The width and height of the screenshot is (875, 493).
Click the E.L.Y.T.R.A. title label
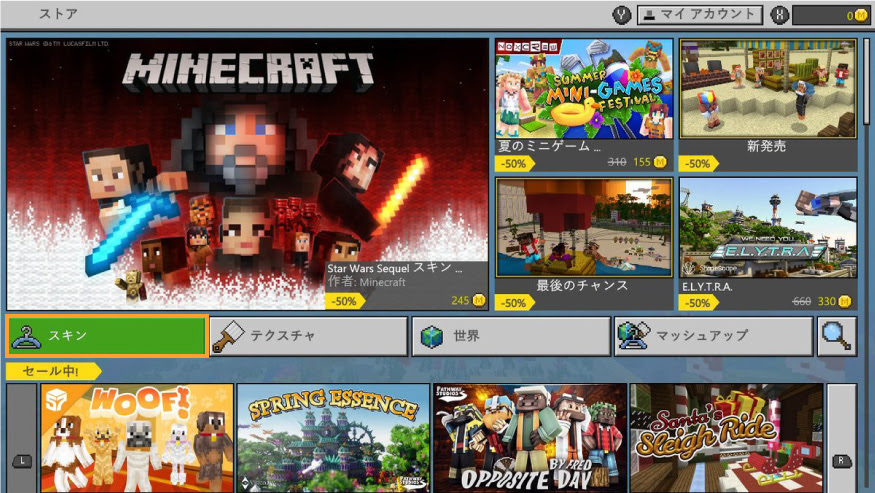click(x=707, y=286)
